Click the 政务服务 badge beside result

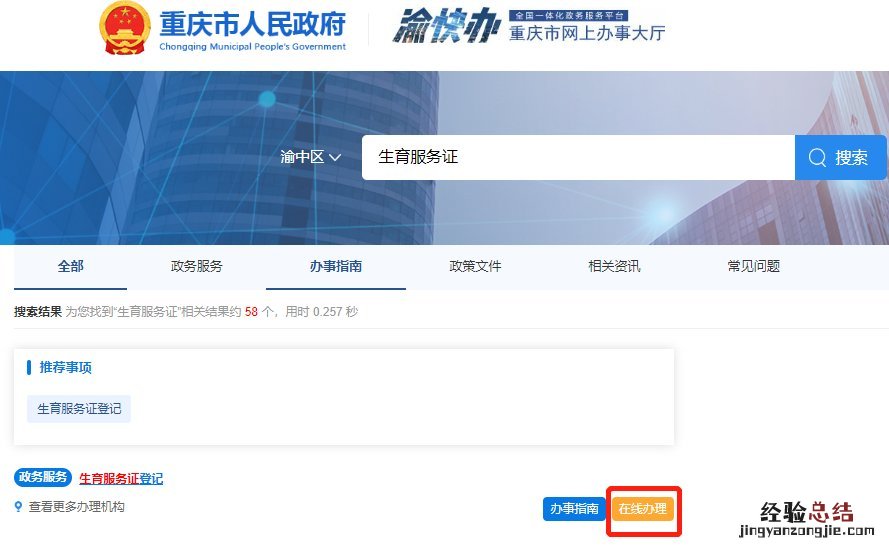[43, 477]
